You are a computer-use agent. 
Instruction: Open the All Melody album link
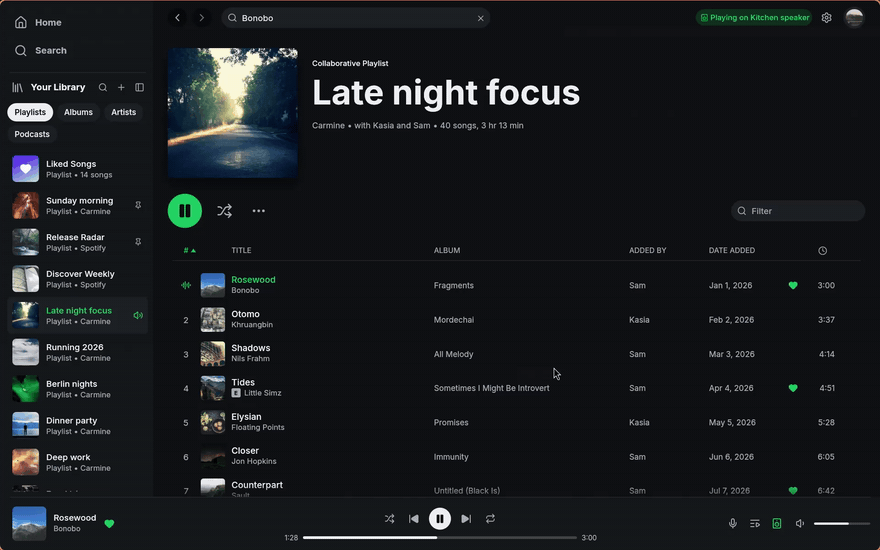453,354
